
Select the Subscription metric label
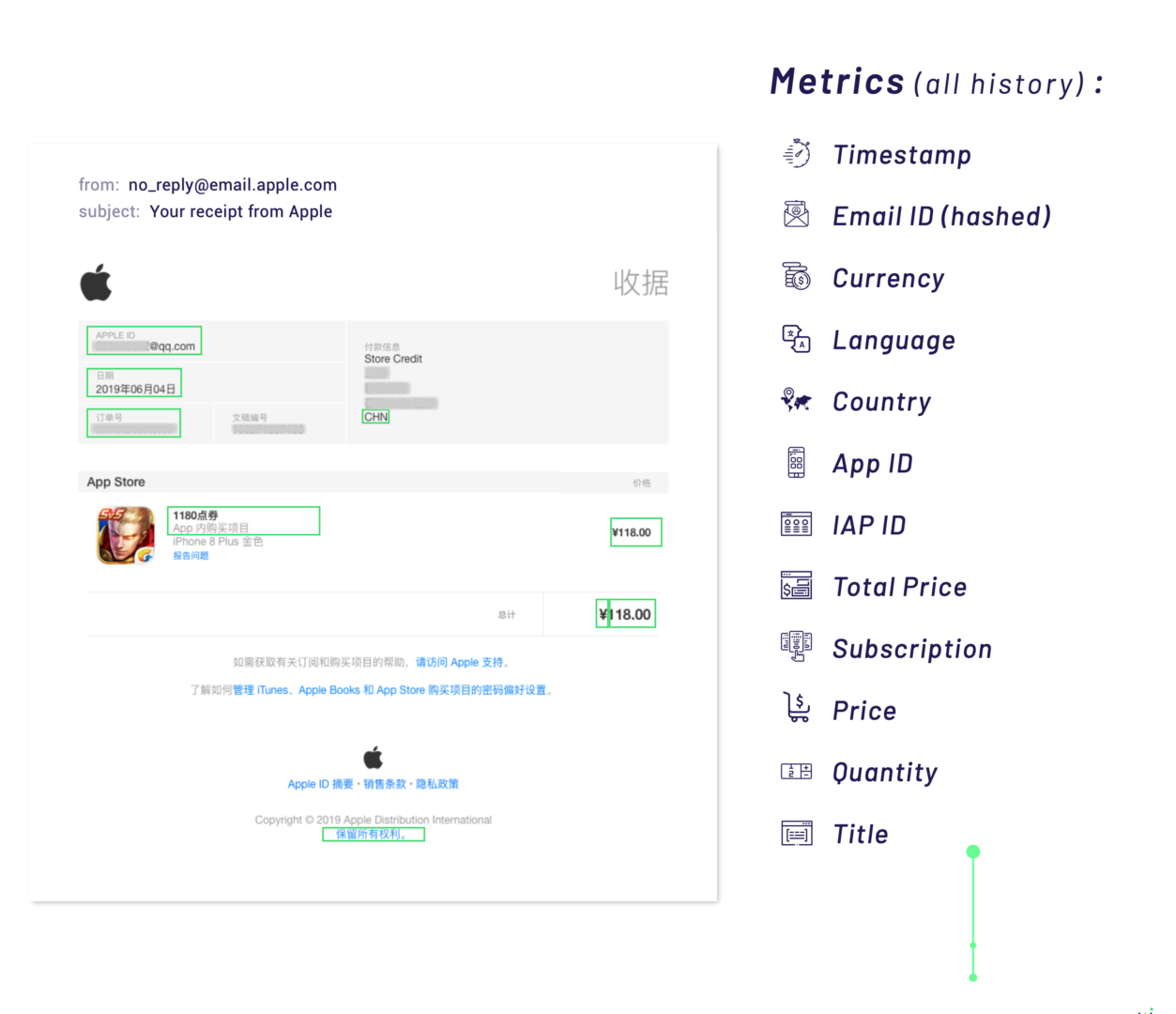[x=912, y=650]
